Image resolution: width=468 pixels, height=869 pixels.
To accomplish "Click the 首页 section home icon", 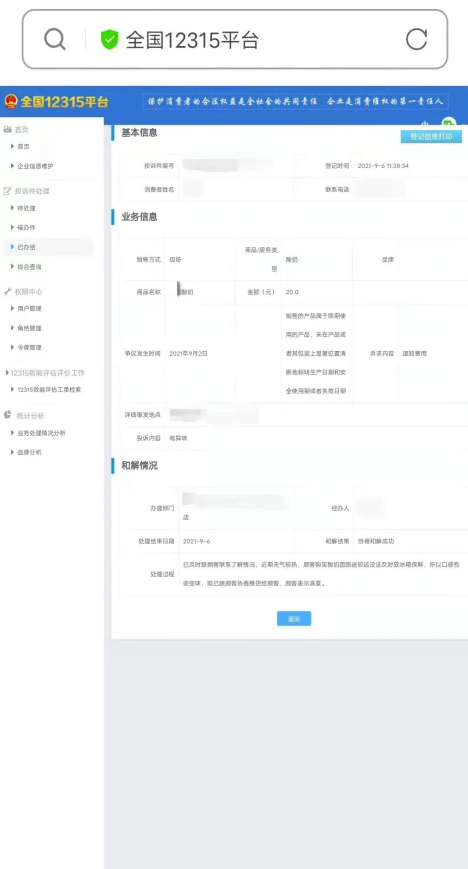I will click(7, 129).
